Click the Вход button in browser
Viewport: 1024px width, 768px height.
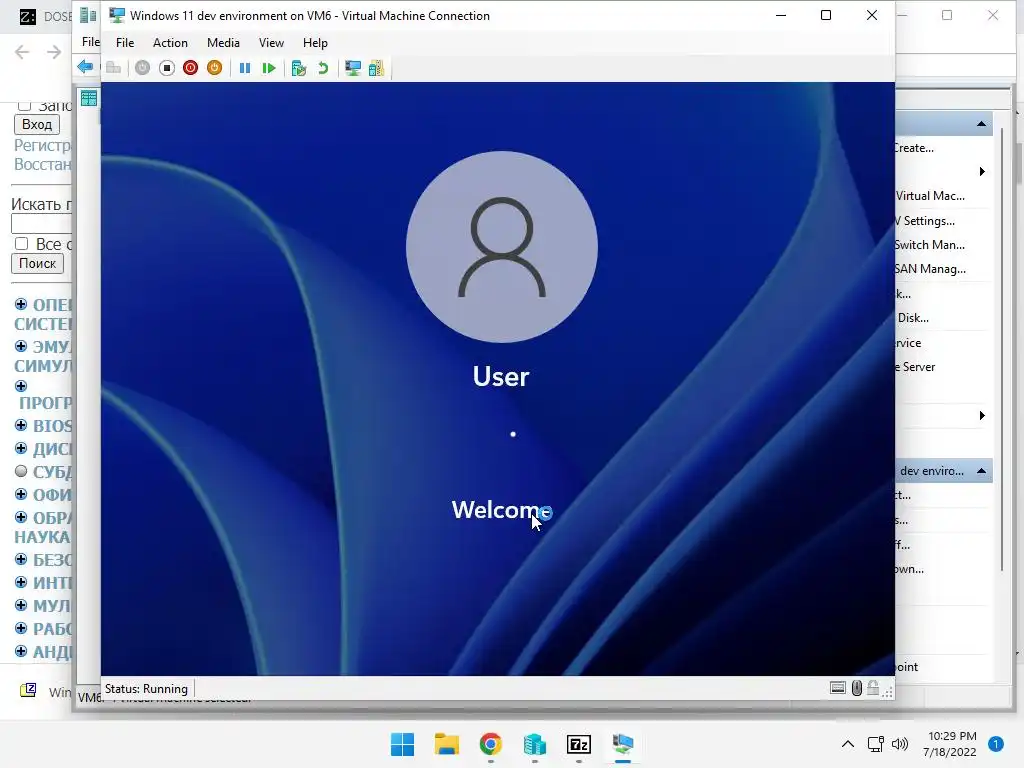[x=37, y=124]
